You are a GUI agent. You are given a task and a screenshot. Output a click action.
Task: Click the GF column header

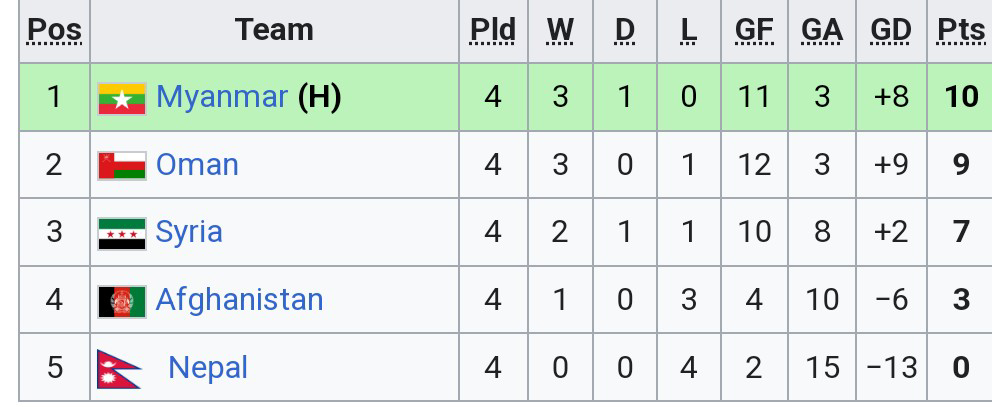coord(754,31)
